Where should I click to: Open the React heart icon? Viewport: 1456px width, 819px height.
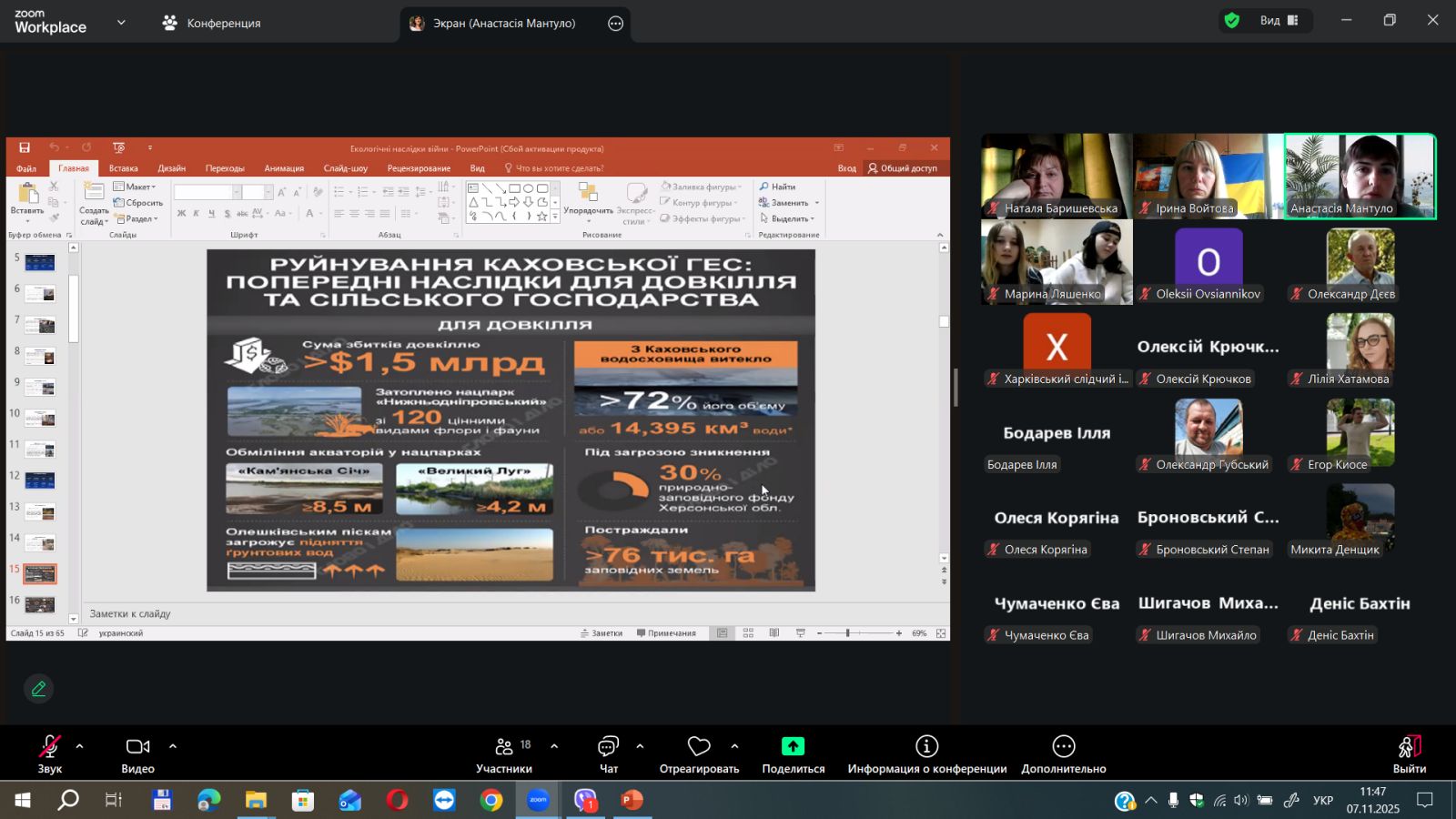[699, 747]
